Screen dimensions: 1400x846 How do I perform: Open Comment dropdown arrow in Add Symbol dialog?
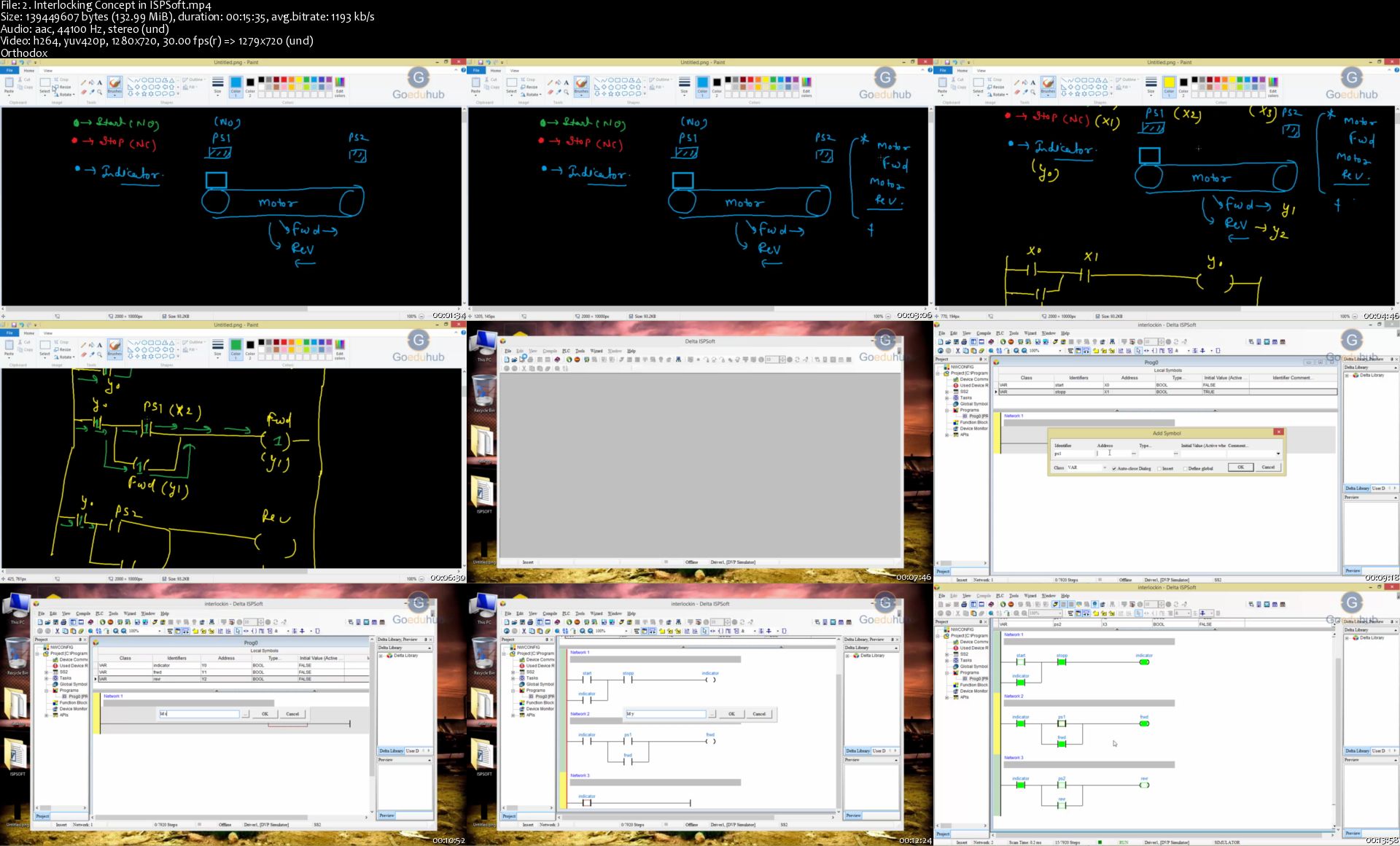point(1277,454)
